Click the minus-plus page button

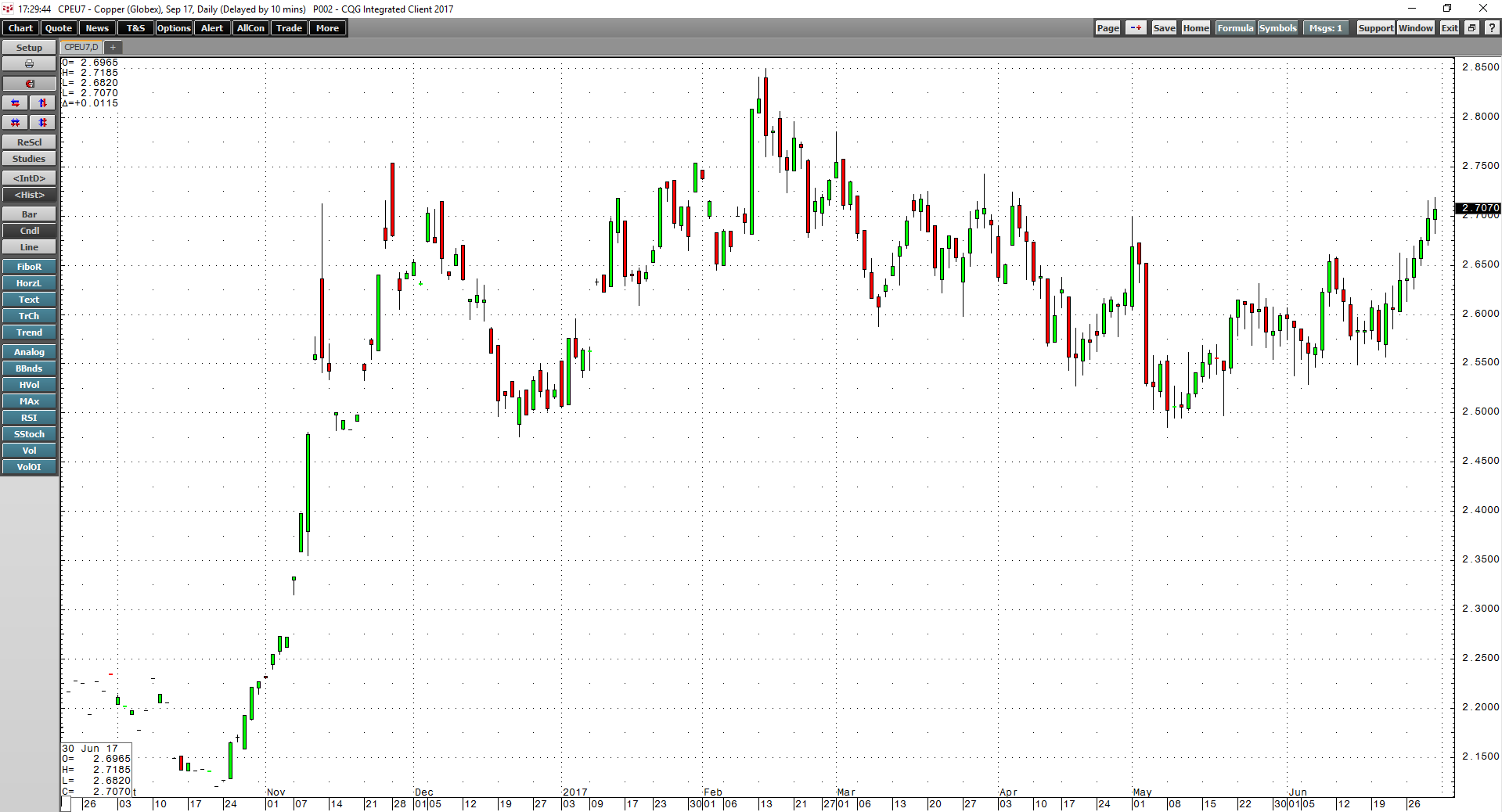(1136, 28)
